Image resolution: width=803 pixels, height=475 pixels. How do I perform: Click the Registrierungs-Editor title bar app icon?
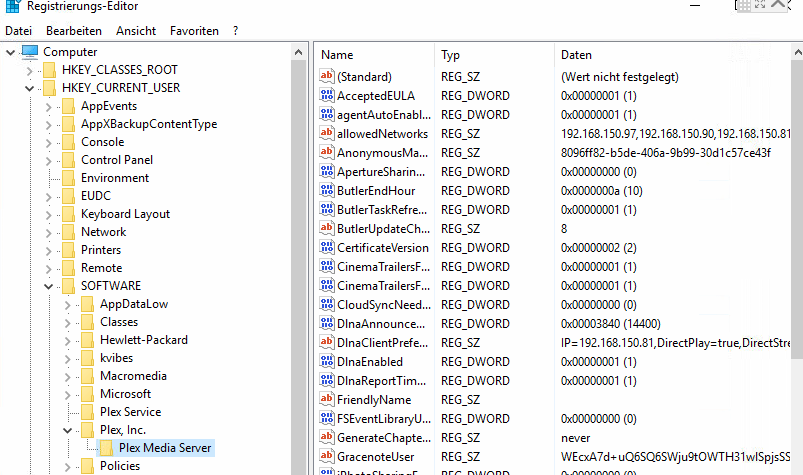pyautogui.click(x=12, y=6)
